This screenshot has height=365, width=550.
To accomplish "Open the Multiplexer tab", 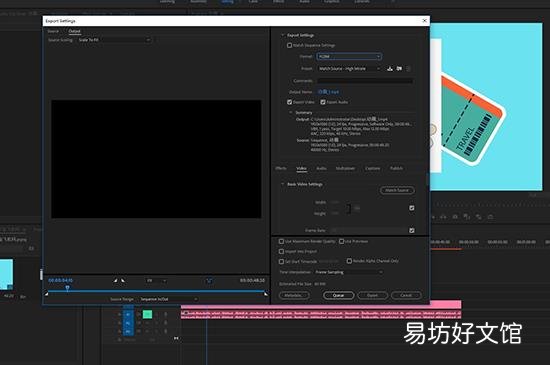I will pos(345,168).
